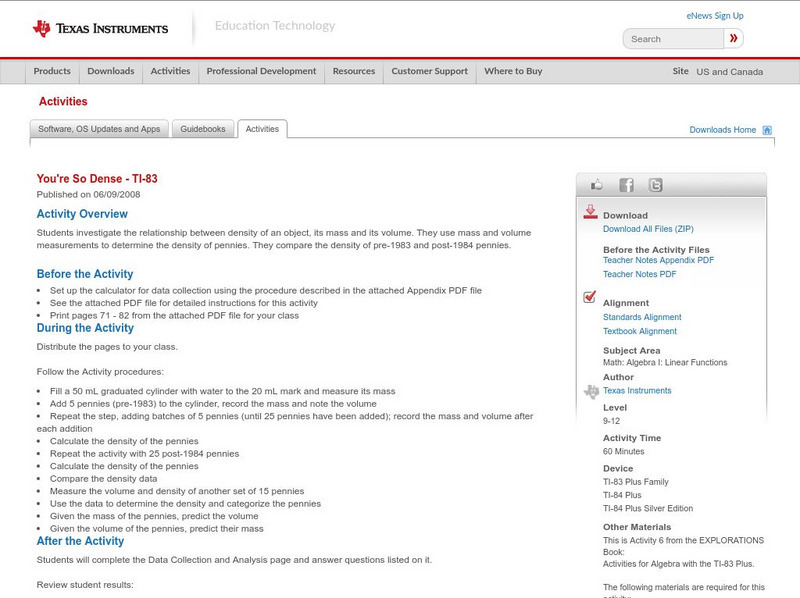Click the eNews Sign Up link

(x=715, y=16)
